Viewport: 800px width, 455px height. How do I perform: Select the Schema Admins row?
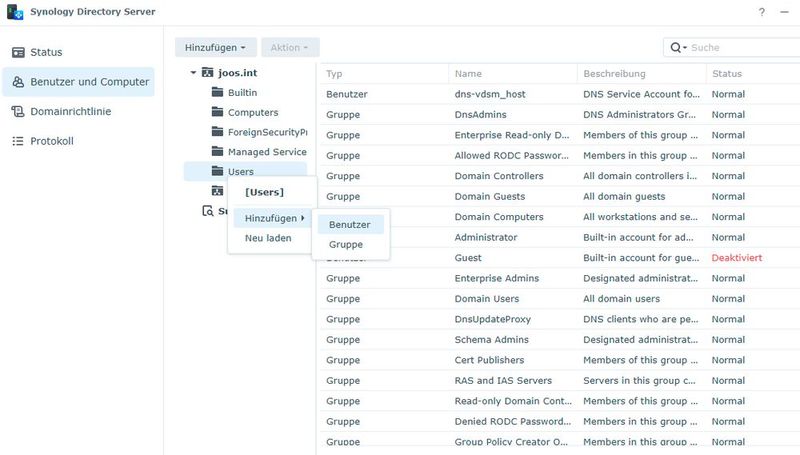tap(560, 340)
